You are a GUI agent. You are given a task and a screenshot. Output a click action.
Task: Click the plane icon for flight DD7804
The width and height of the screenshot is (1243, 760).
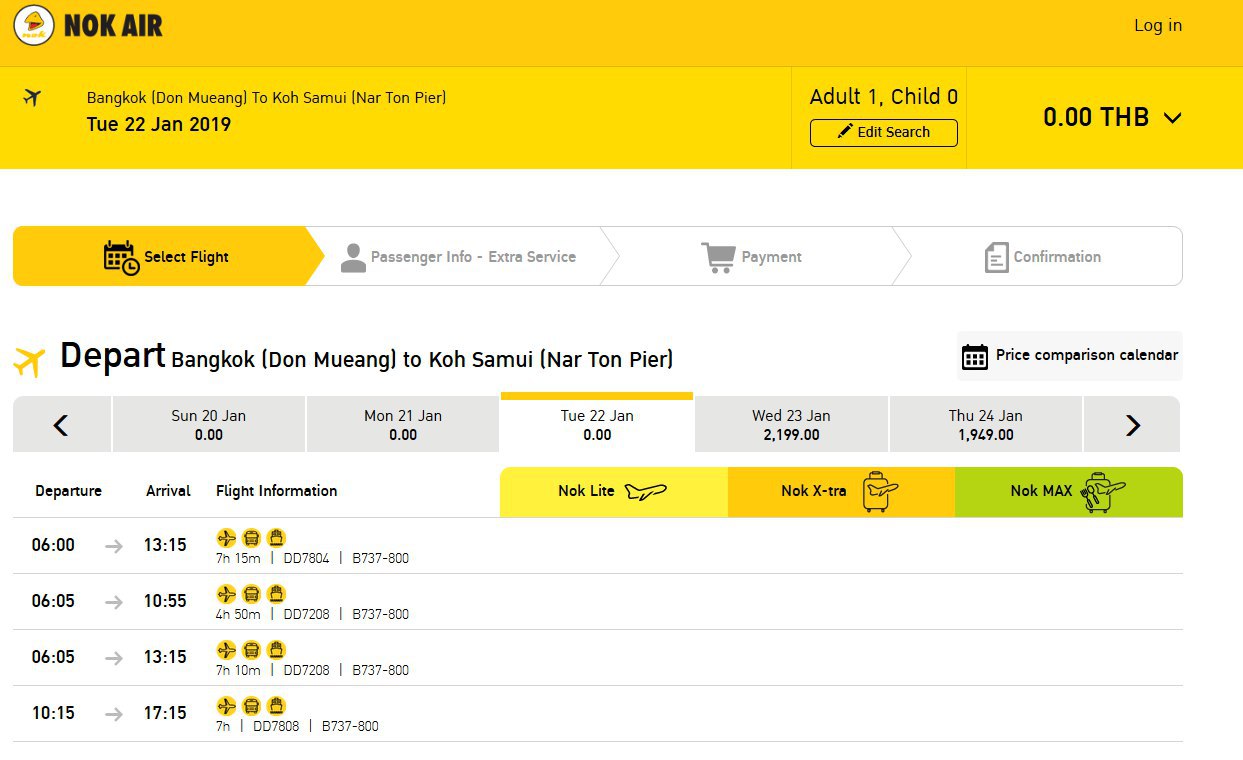tap(227, 538)
